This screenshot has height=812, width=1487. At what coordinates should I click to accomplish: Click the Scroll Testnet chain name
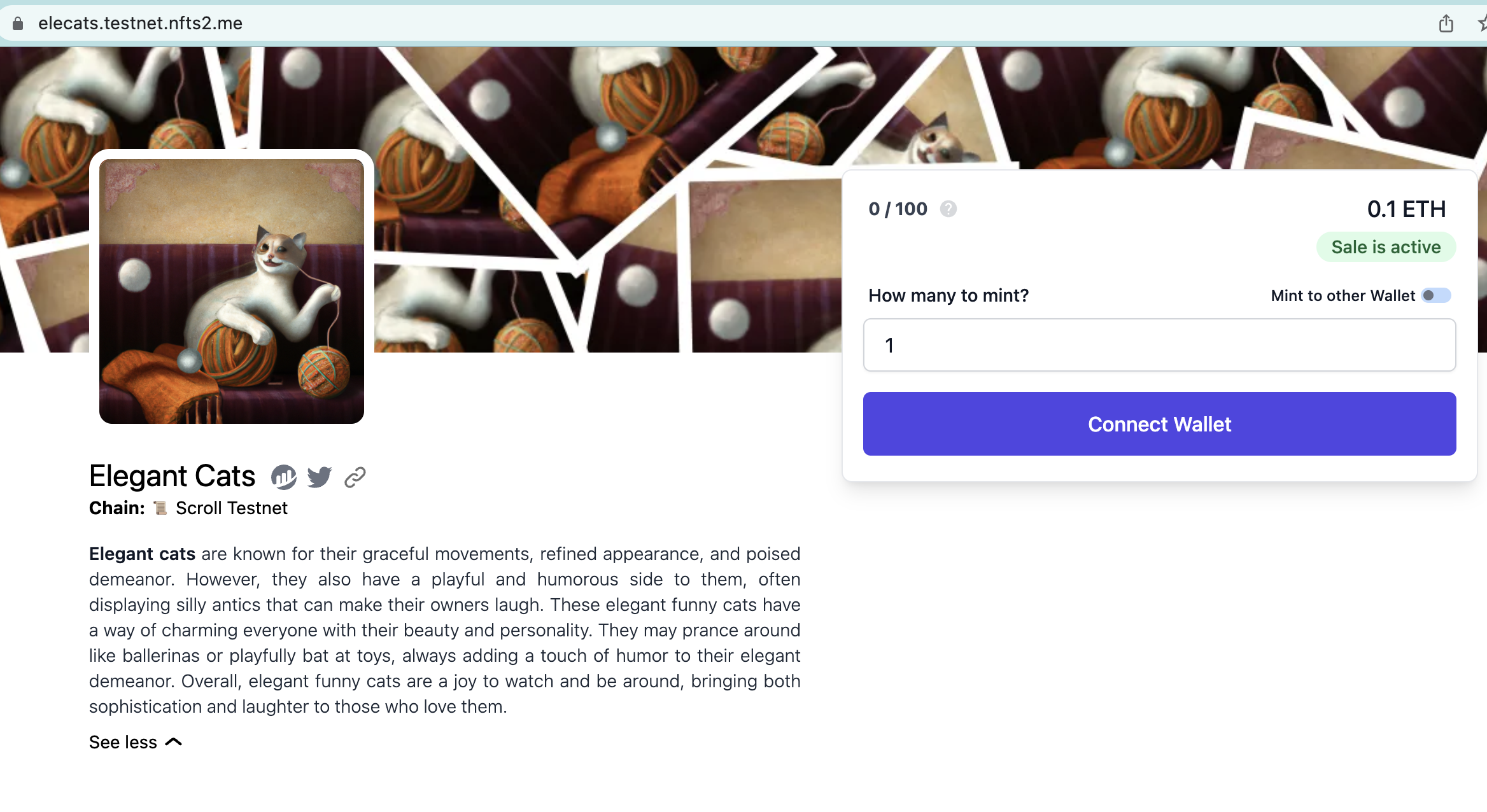point(231,508)
